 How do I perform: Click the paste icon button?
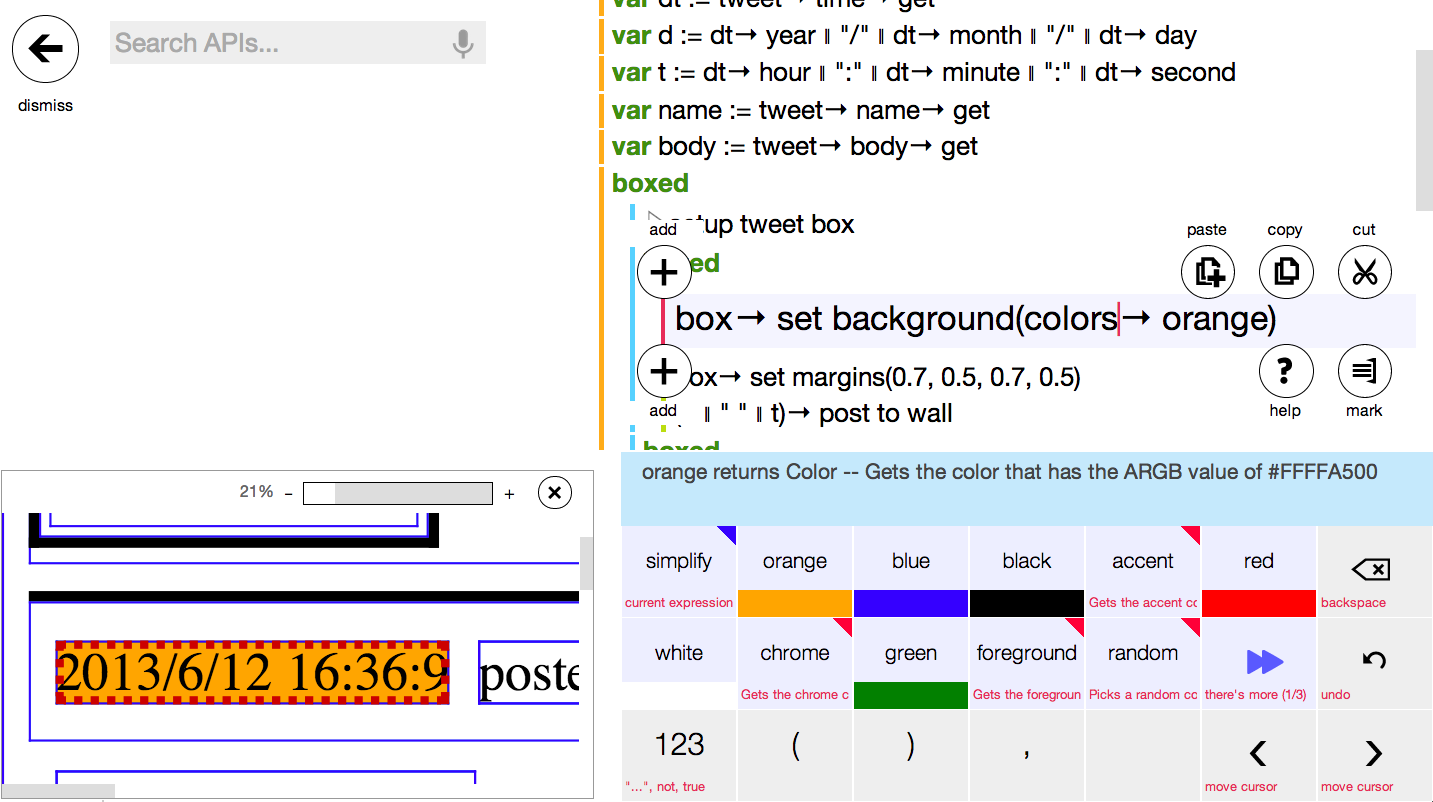[1207, 271]
